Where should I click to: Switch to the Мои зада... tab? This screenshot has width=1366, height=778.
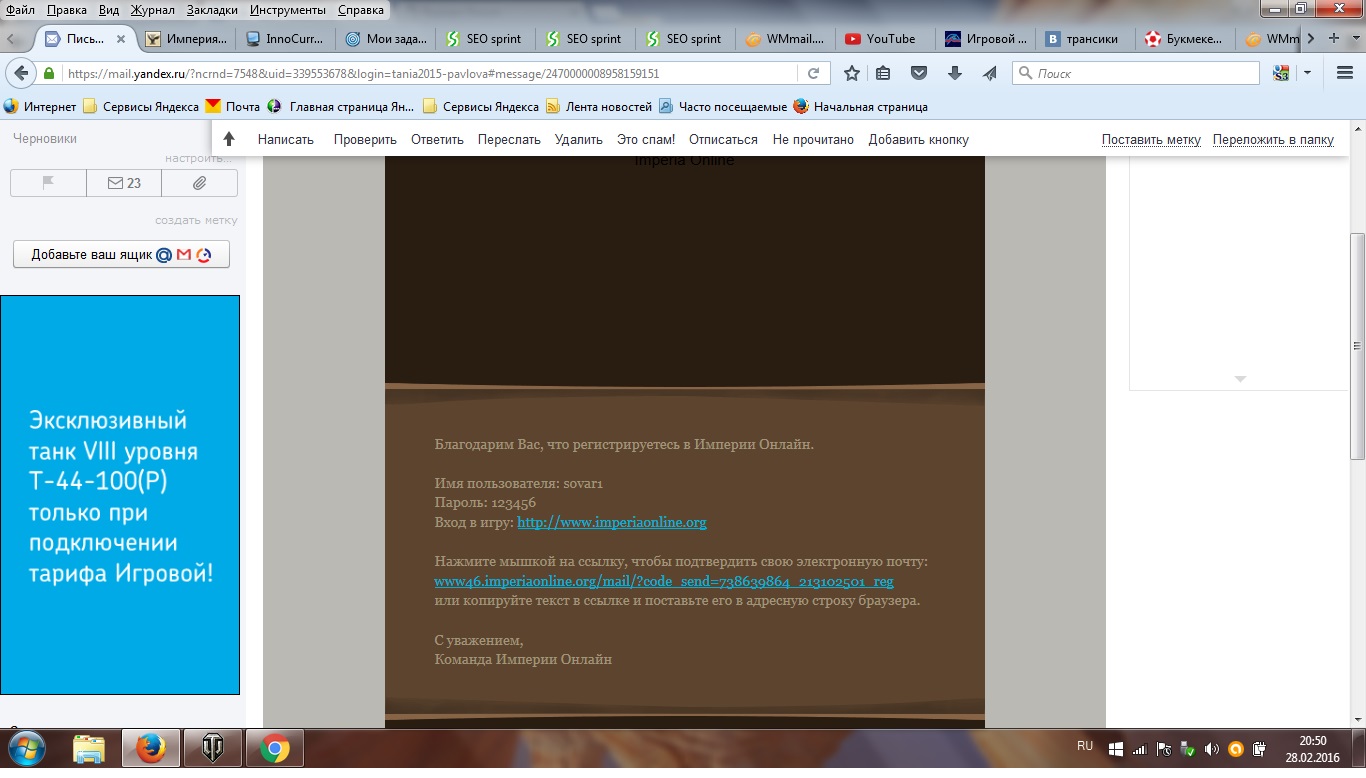point(387,39)
